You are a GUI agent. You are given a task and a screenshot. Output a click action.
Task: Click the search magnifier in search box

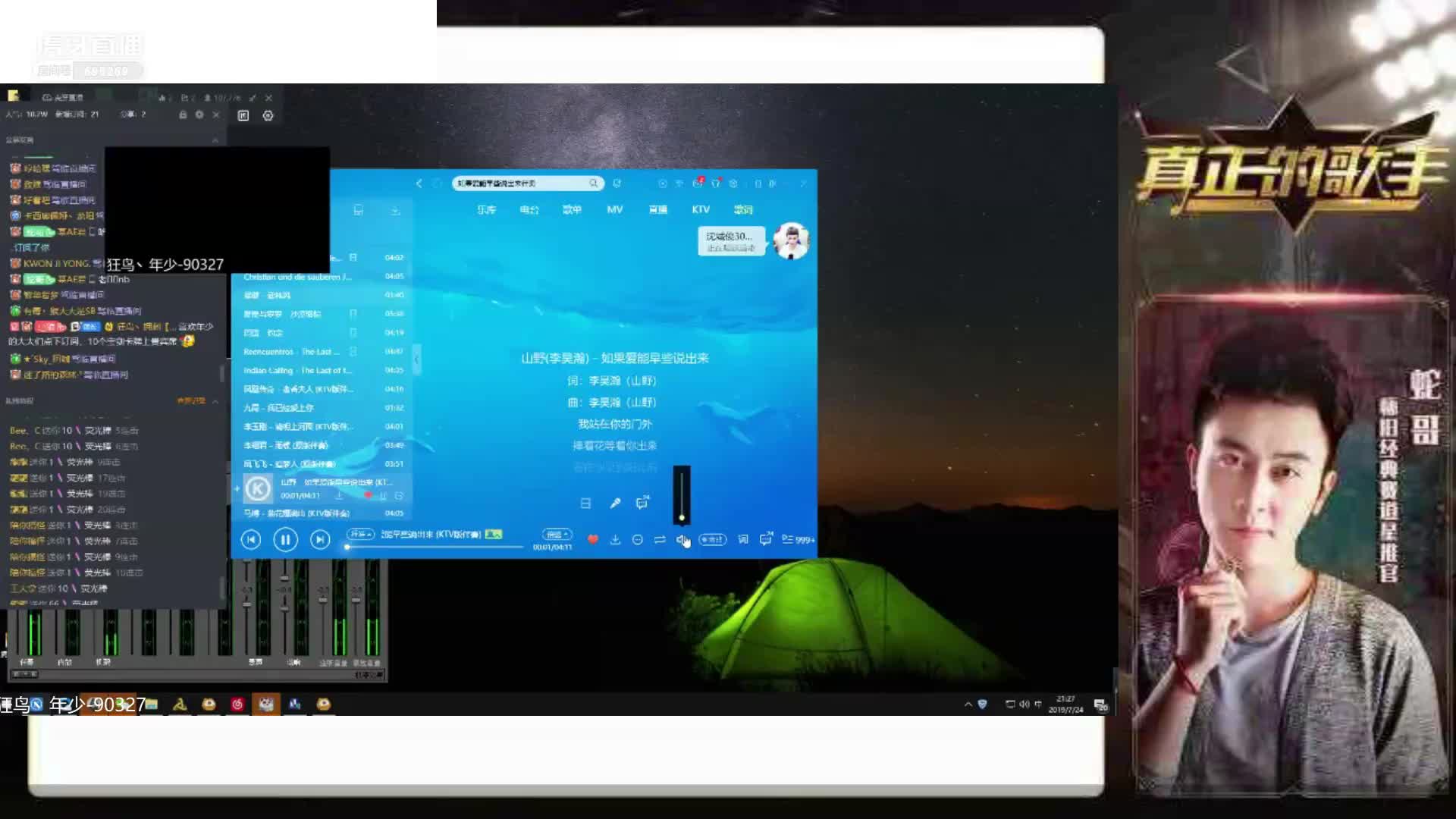pos(594,184)
